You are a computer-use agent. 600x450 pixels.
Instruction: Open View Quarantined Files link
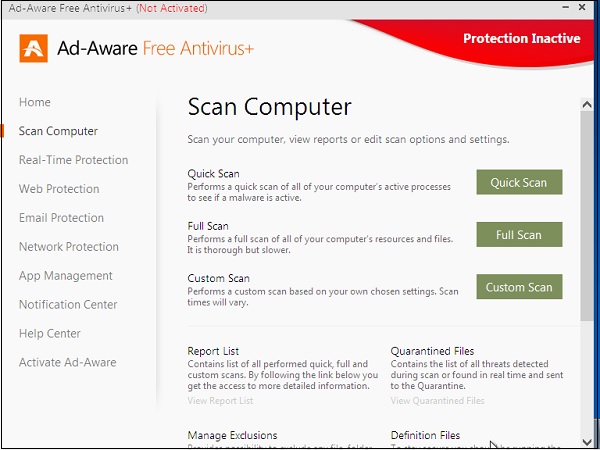437,401
